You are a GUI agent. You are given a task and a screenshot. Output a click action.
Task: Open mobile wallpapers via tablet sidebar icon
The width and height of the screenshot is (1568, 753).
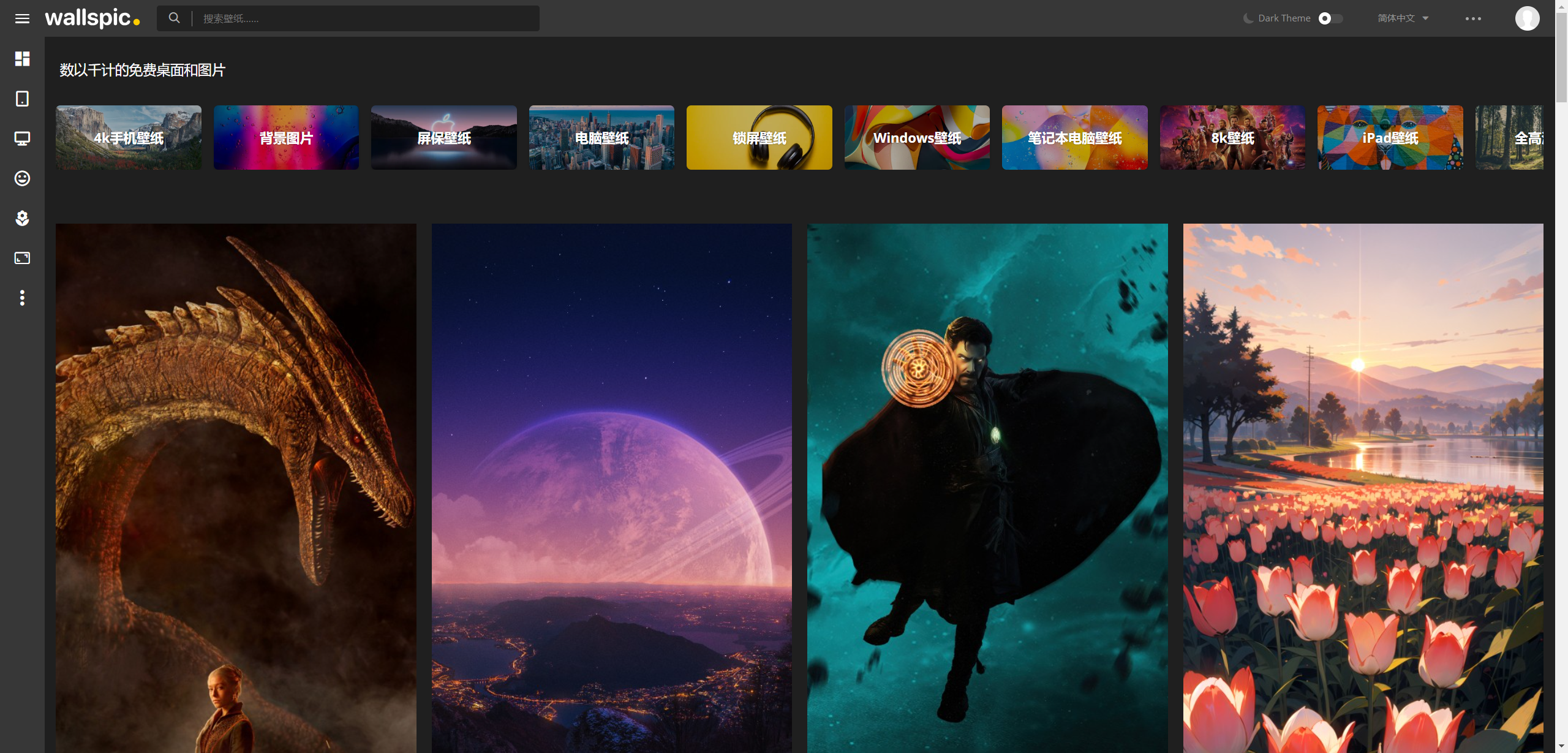point(22,99)
